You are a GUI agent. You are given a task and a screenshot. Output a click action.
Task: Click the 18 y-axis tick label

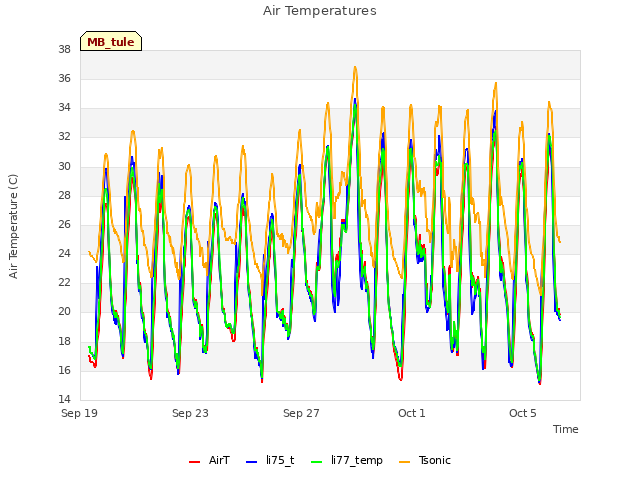coord(64,341)
